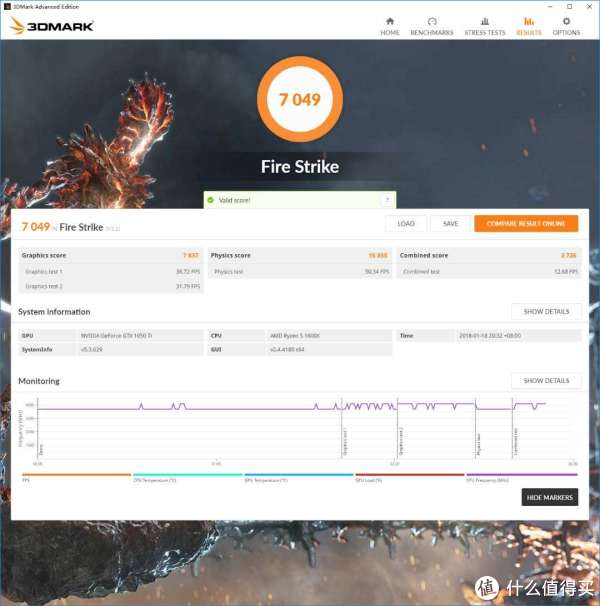The height and width of the screenshot is (606, 600).
Task: Toggle the GPU Load legend line
Action: coord(410,477)
